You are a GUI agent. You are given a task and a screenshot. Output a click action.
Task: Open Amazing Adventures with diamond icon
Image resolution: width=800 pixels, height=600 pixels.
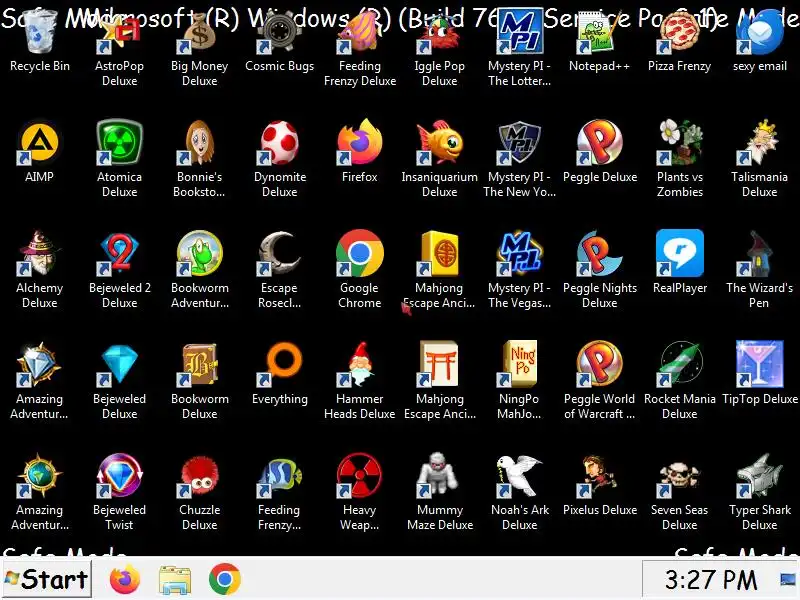pos(39,364)
